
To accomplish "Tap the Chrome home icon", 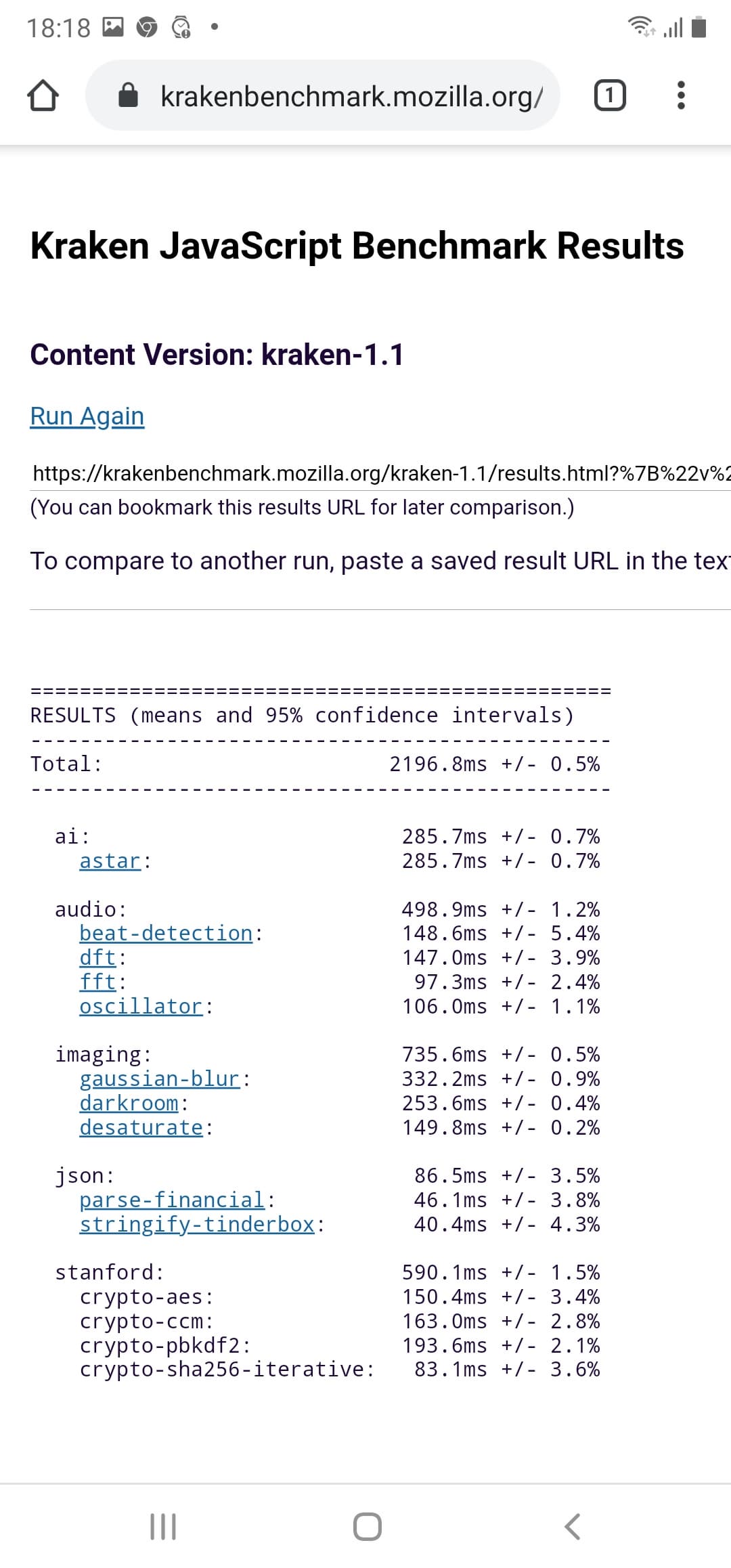I will pos(42,95).
